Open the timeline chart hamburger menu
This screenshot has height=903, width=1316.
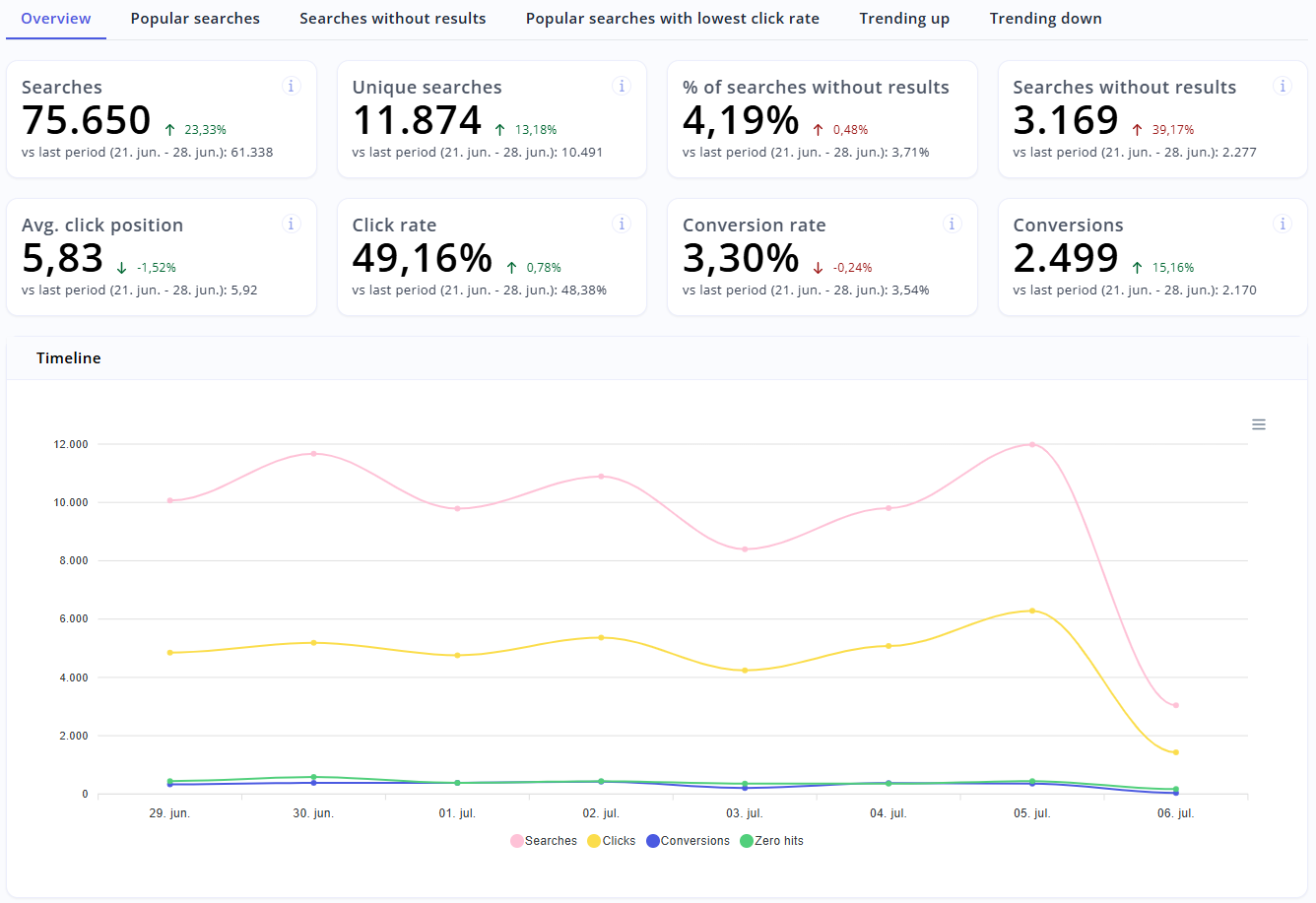(1259, 424)
